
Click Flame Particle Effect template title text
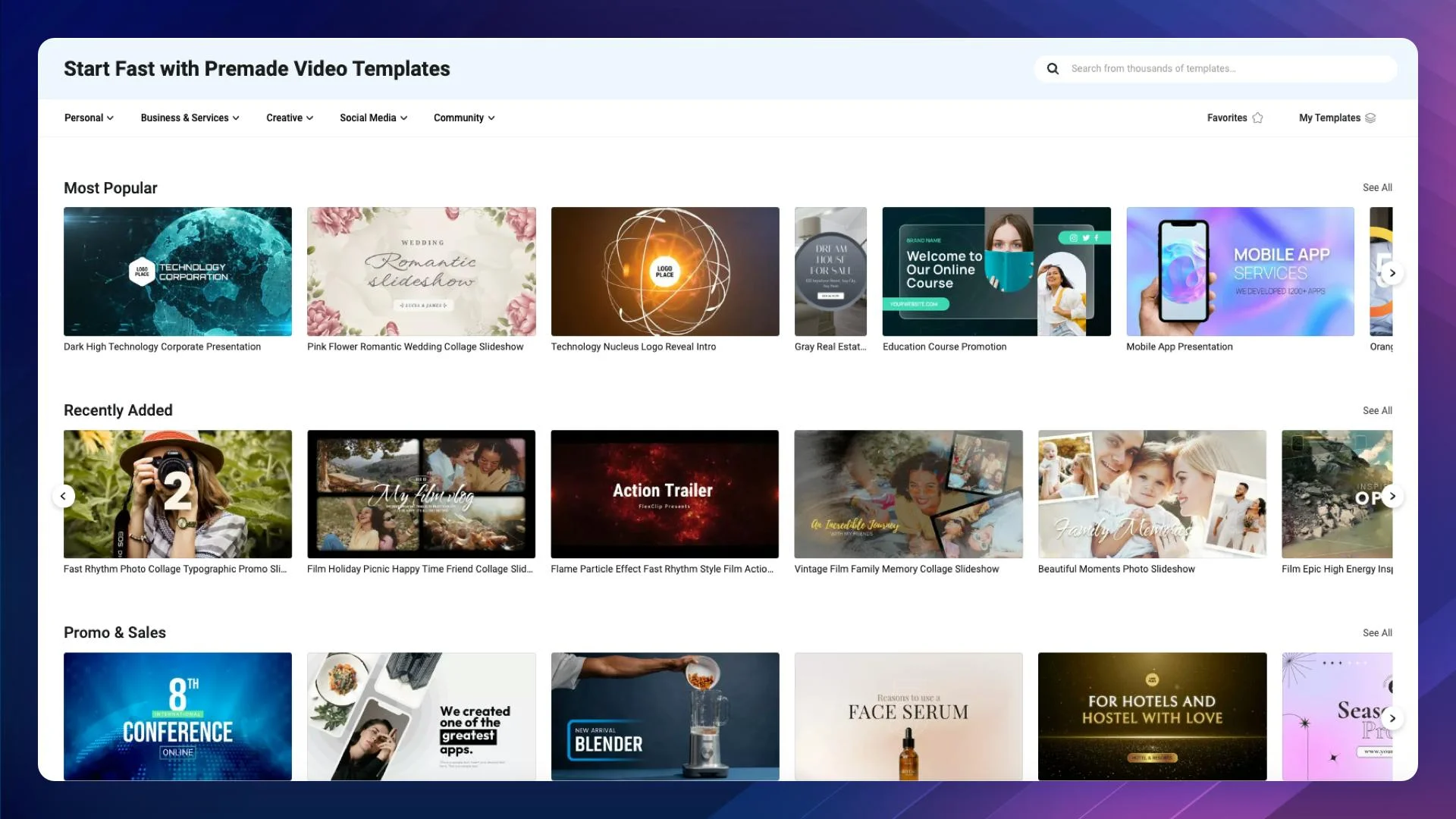662,570
